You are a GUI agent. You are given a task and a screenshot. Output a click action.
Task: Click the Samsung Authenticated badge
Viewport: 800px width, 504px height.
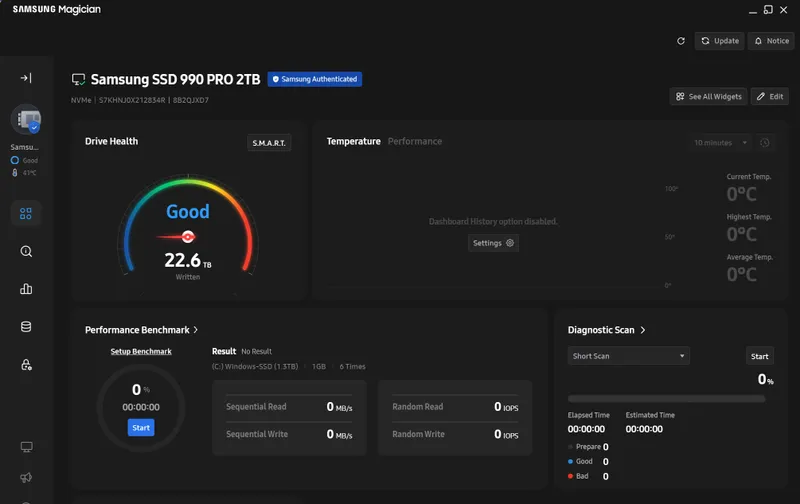coord(315,79)
